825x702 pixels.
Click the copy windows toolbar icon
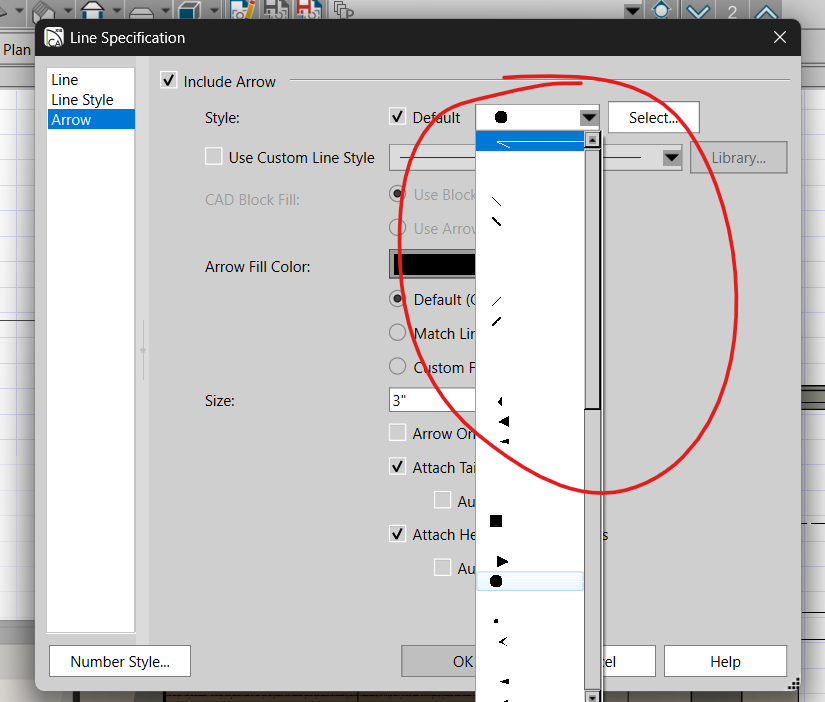tap(344, 9)
